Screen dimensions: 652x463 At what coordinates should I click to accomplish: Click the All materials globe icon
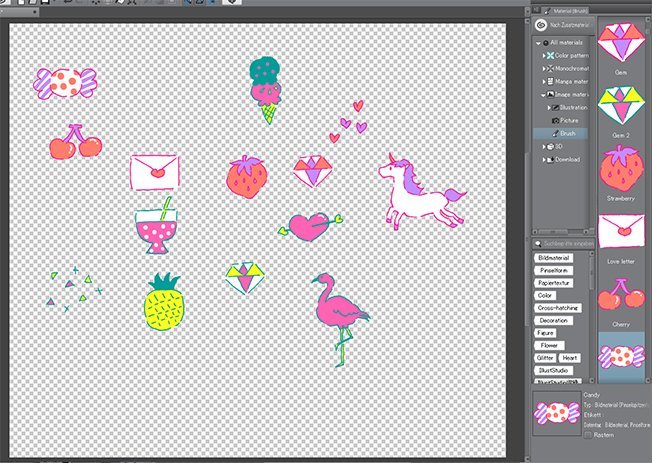point(546,43)
